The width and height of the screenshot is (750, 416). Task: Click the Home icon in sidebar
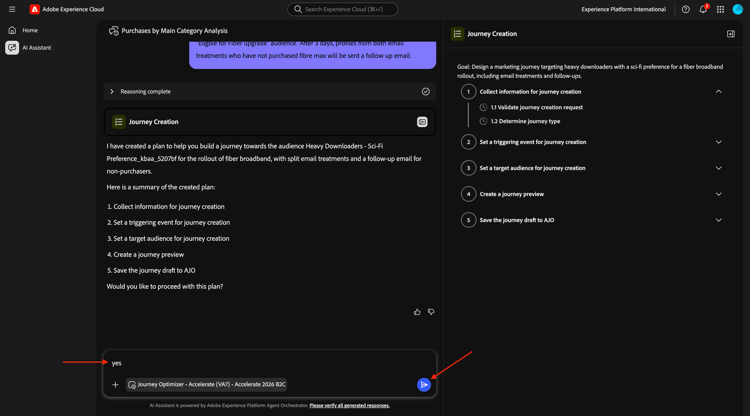click(x=12, y=30)
